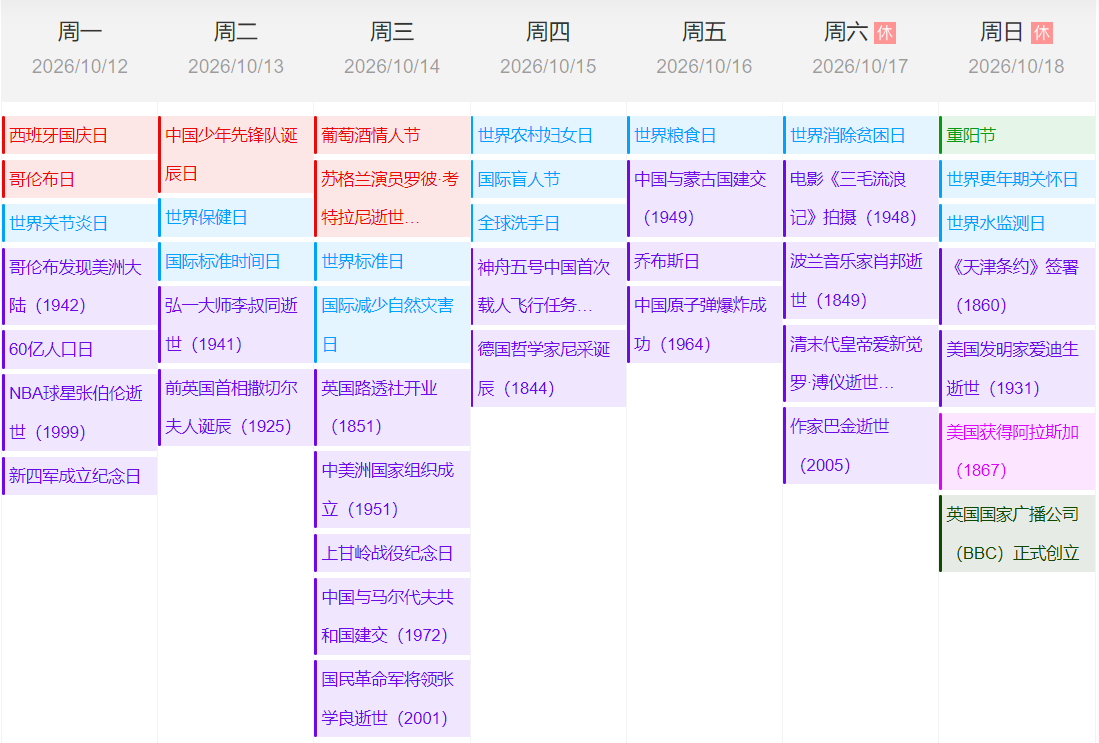The image size is (1099, 743).
Task: Select the 周一 2026/10/12 column header
Action: point(80,49)
